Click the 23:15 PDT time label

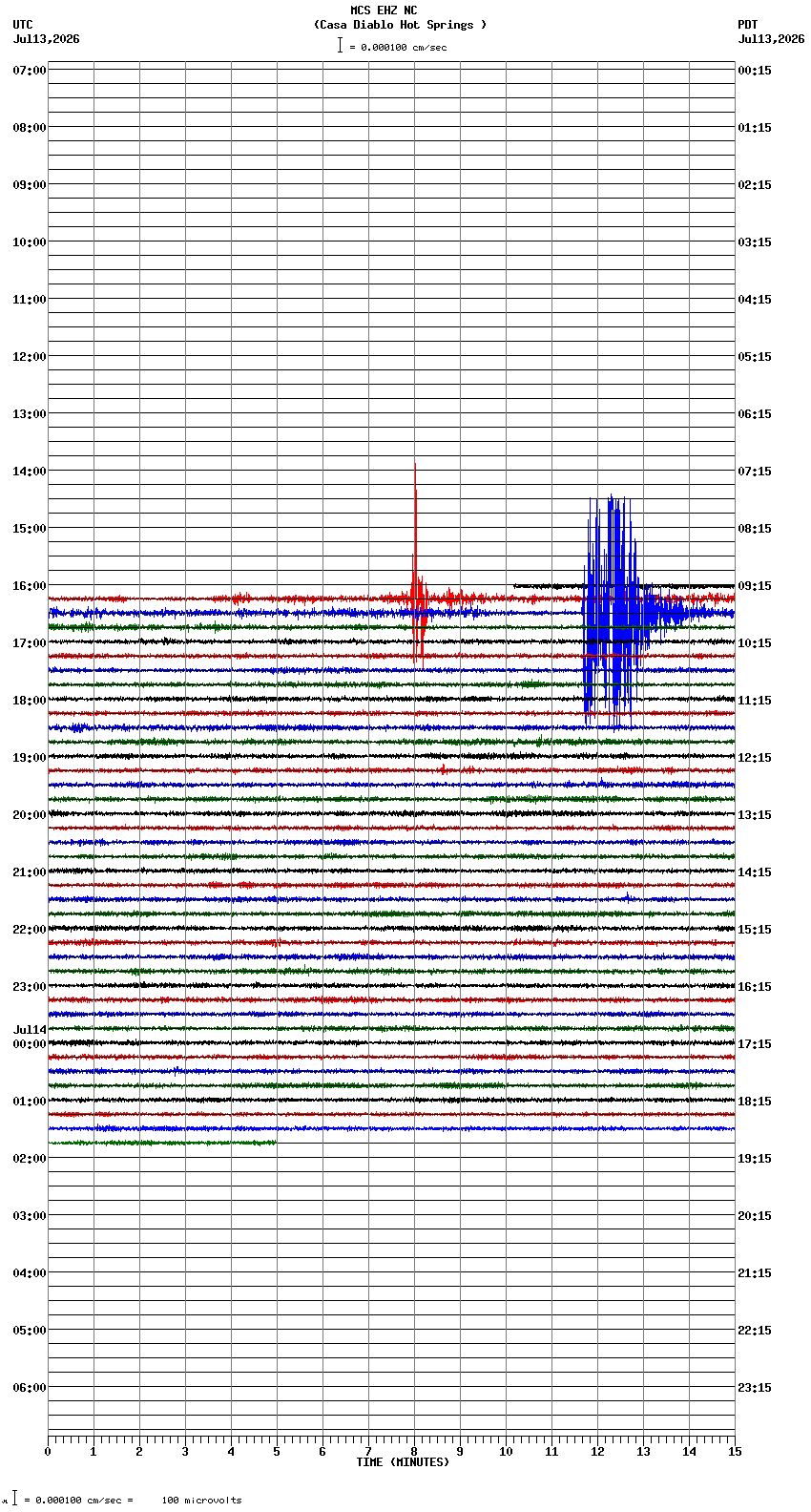(x=755, y=1388)
